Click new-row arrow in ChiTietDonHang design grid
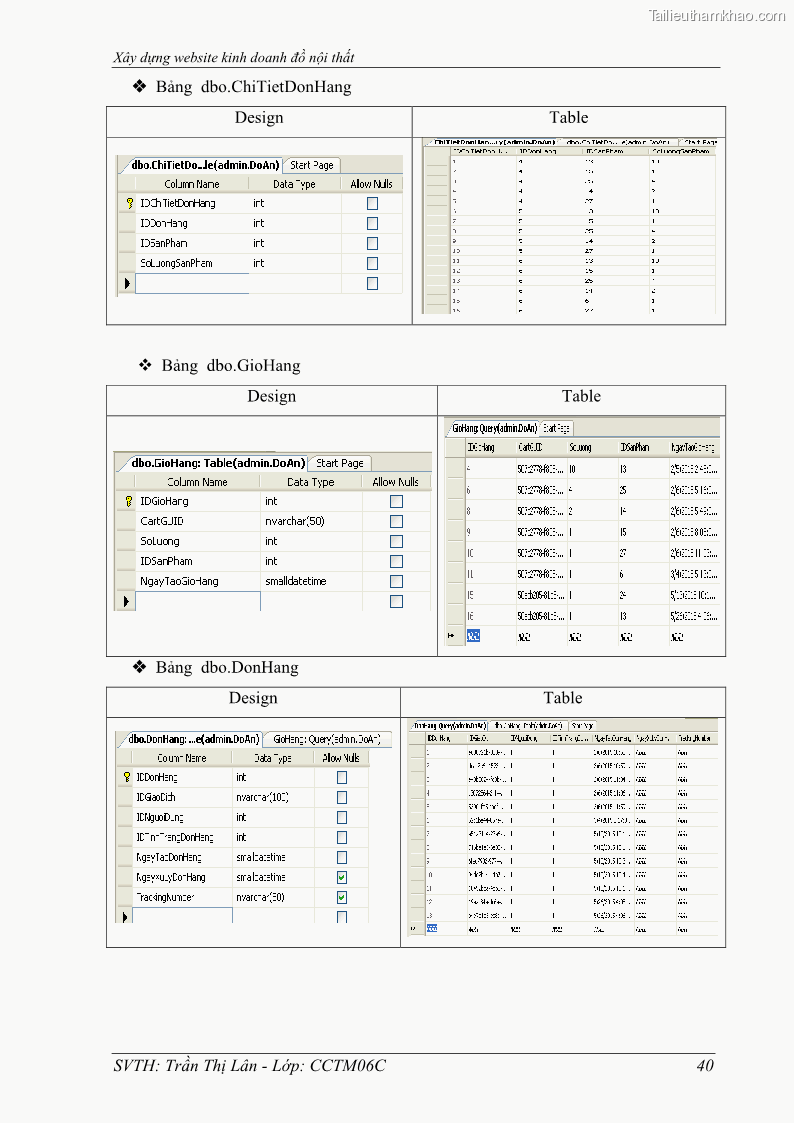 click(126, 284)
